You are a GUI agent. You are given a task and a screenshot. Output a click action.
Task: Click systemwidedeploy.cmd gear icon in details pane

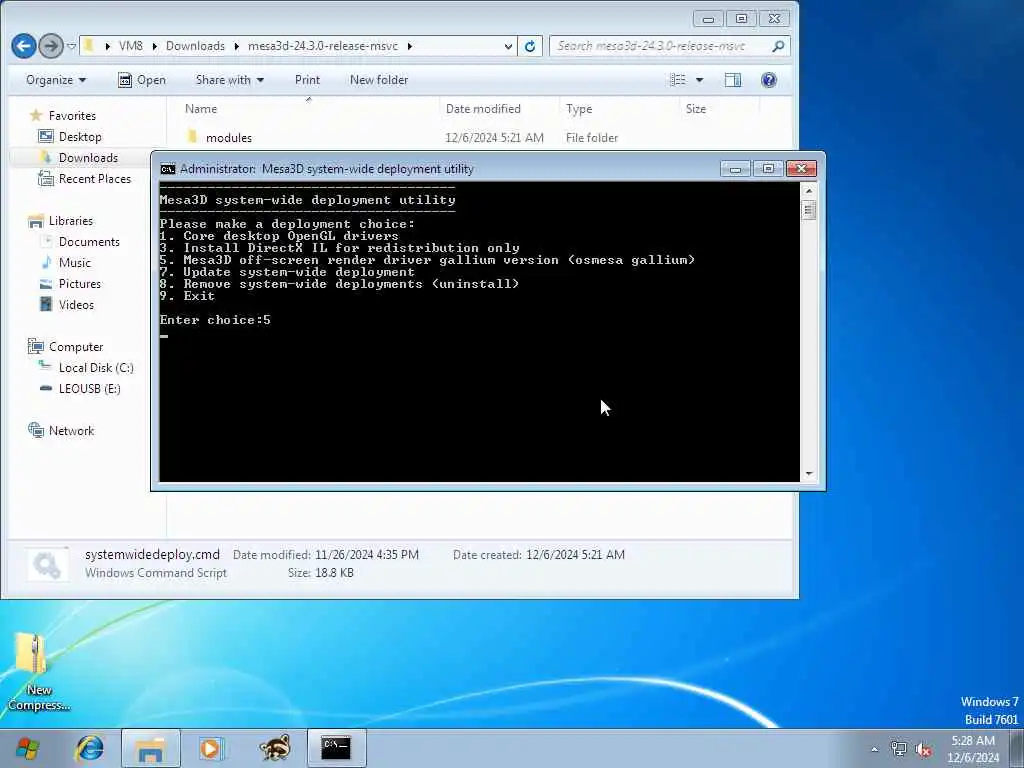[x=47, y=565]
